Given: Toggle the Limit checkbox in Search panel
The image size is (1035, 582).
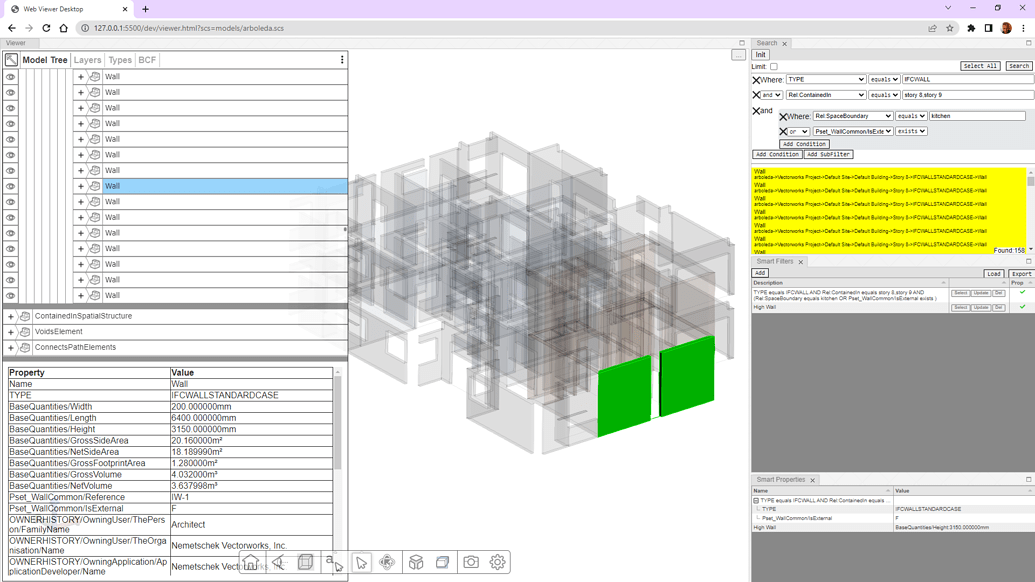Looking at the screenshot, I should (x=774, y=67).
